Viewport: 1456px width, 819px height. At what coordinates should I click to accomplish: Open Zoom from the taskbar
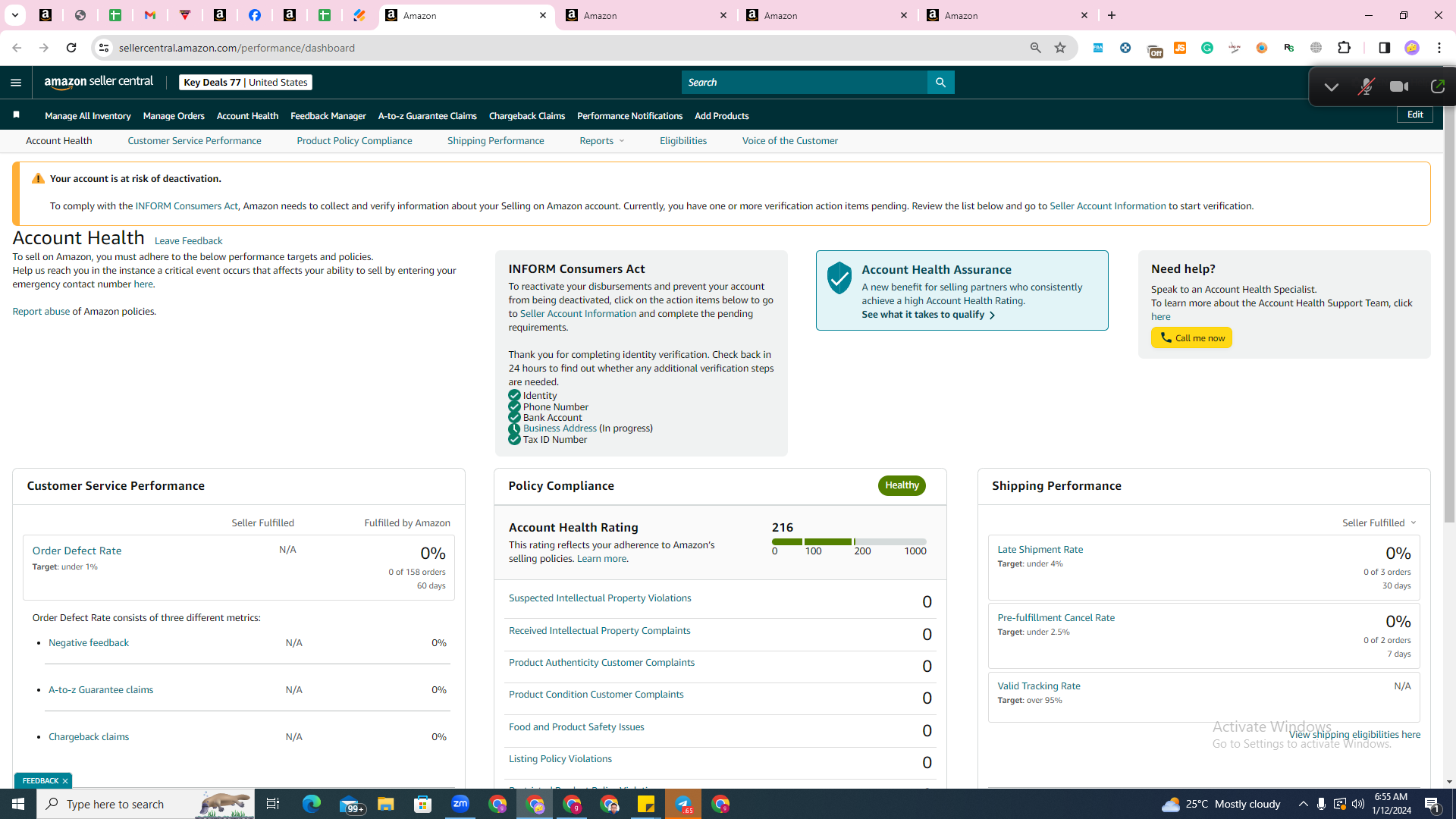[x=460, y=804]
